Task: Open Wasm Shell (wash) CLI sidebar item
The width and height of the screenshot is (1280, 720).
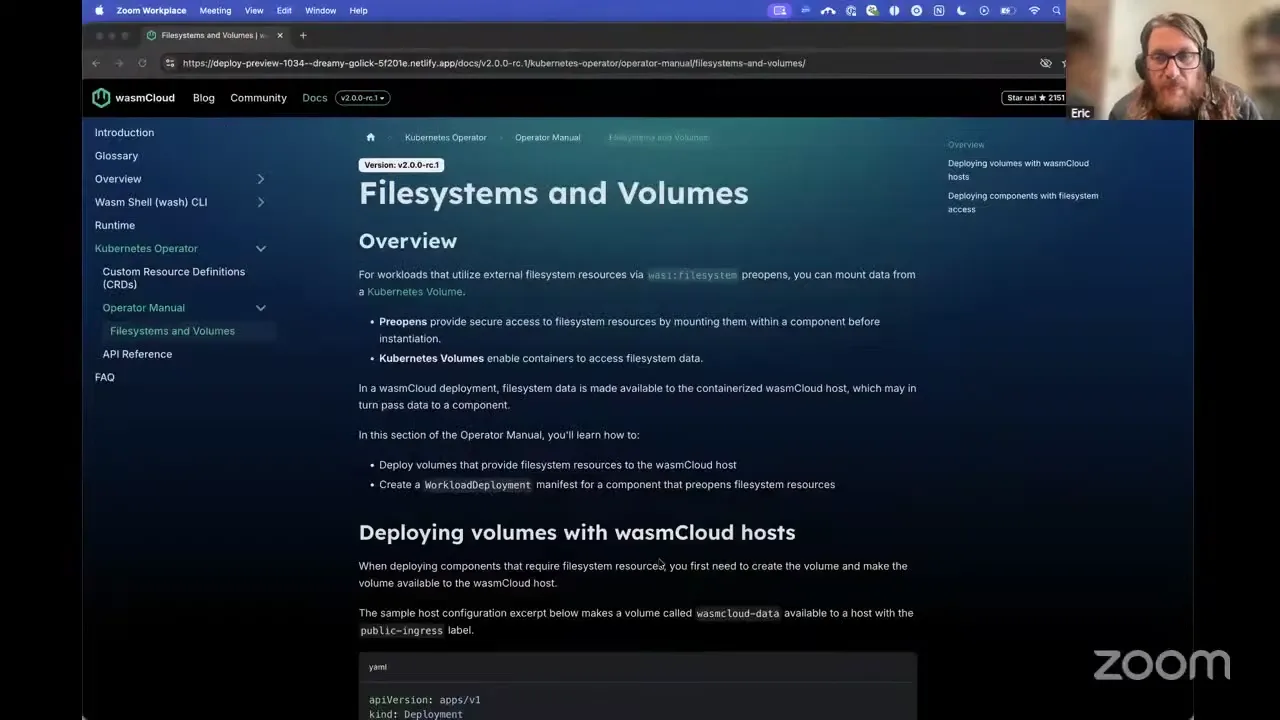Action: click(151, 202)
